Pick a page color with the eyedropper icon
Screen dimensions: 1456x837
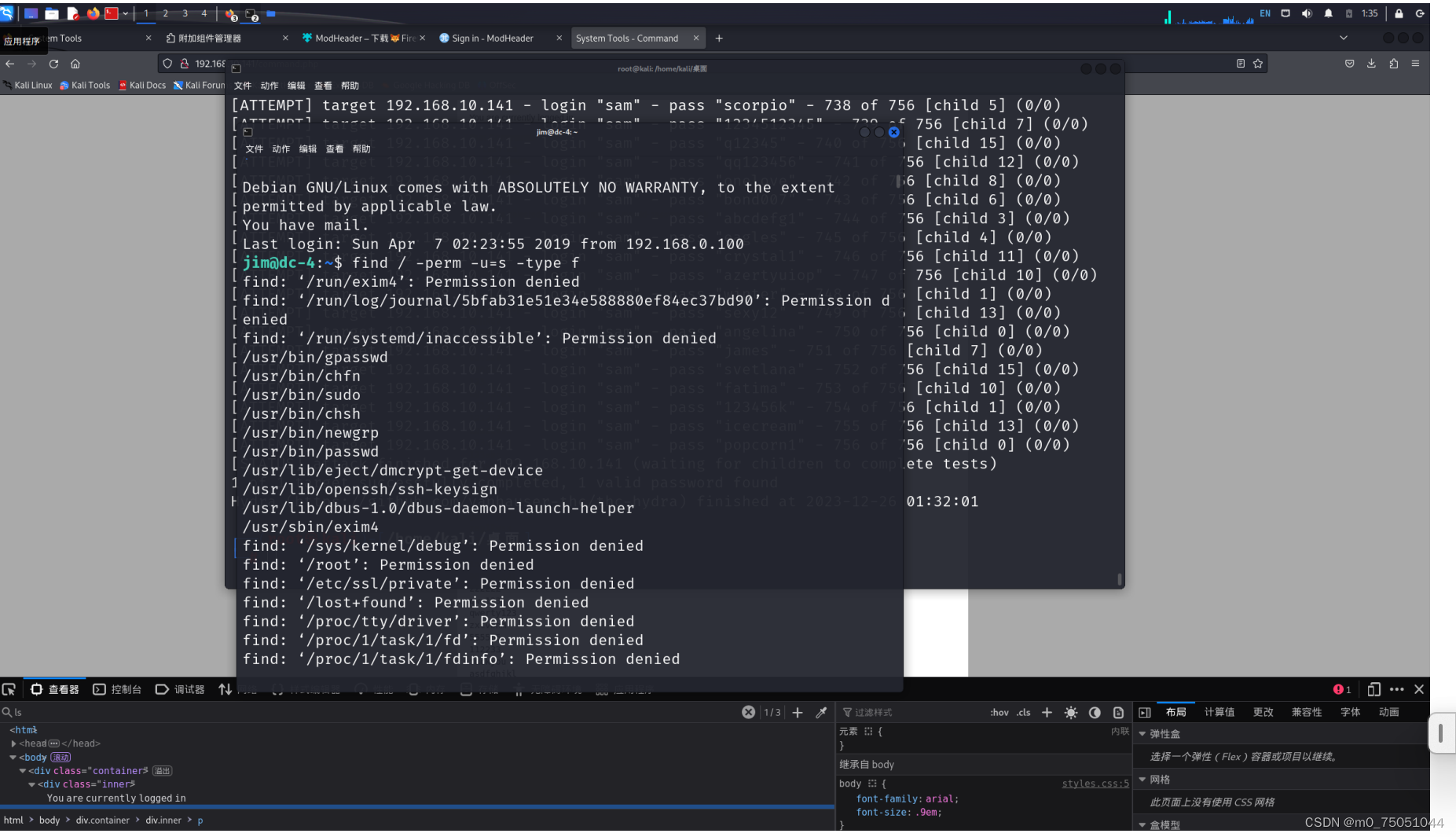(822, 712)
